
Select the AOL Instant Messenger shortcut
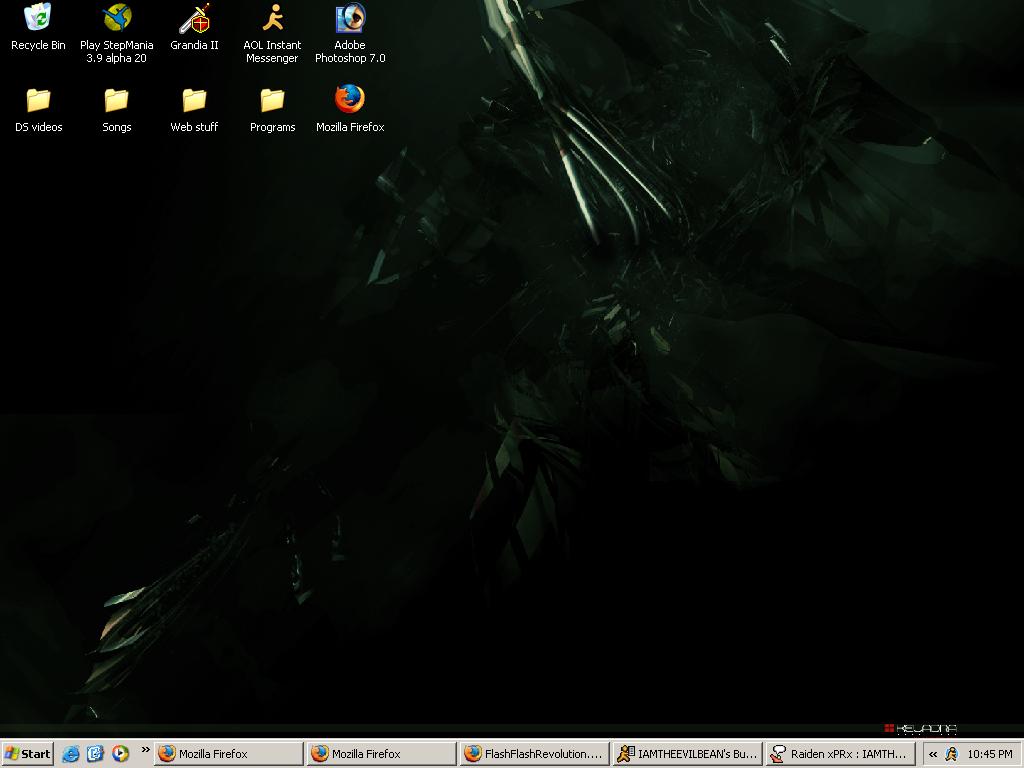point(272,33)
